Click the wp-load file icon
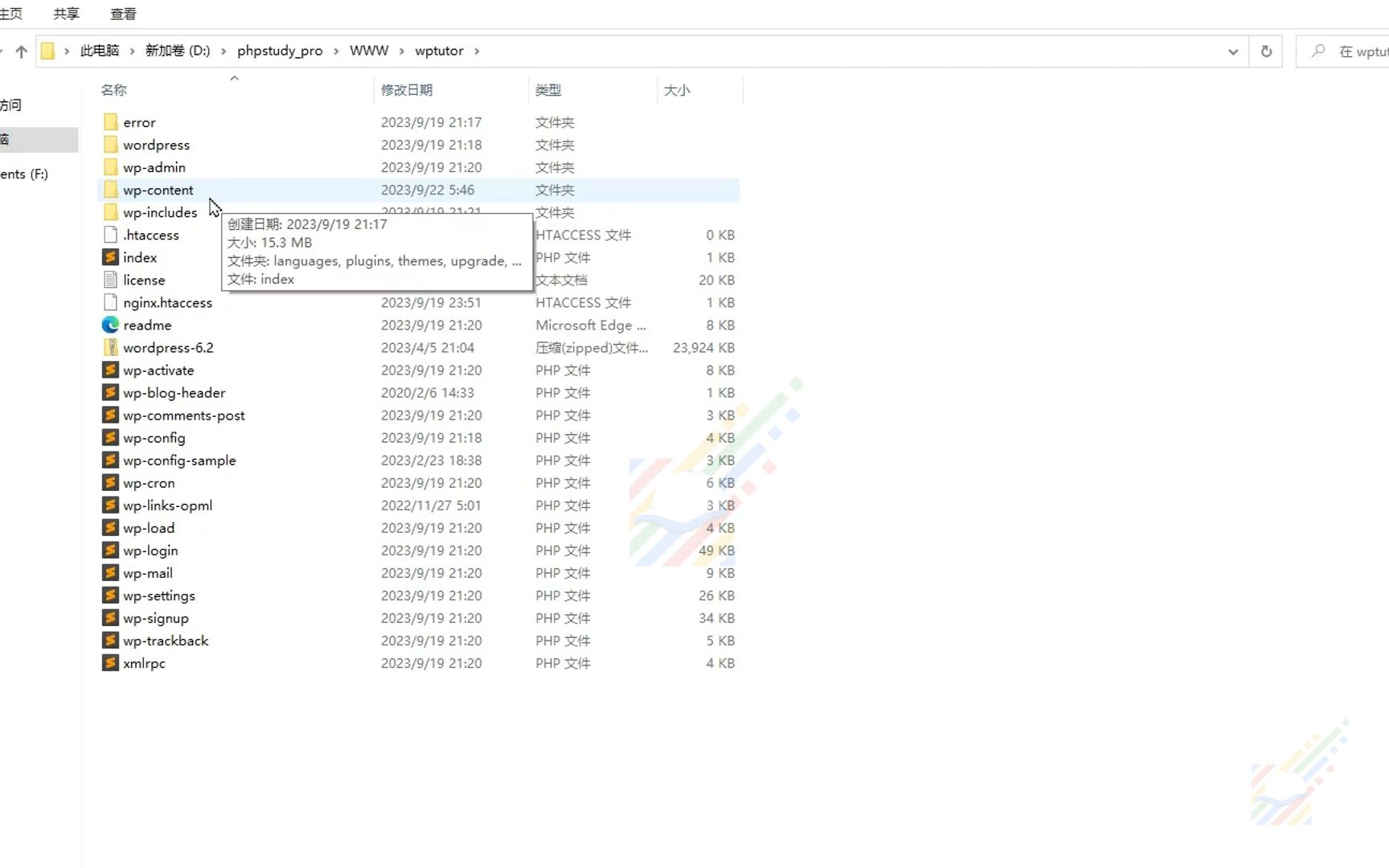This screenshot has height=868, width=1389. [x=111, y=527]
